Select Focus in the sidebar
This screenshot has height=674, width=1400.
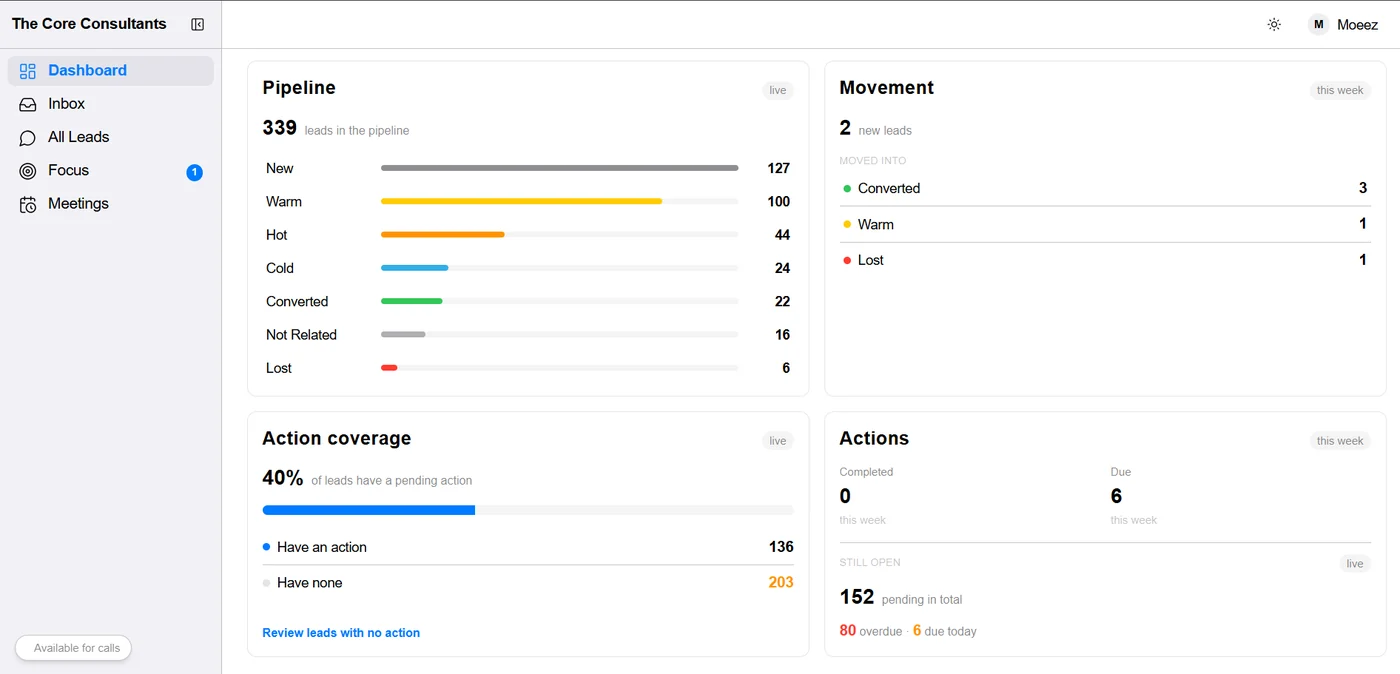coord(111,171)
